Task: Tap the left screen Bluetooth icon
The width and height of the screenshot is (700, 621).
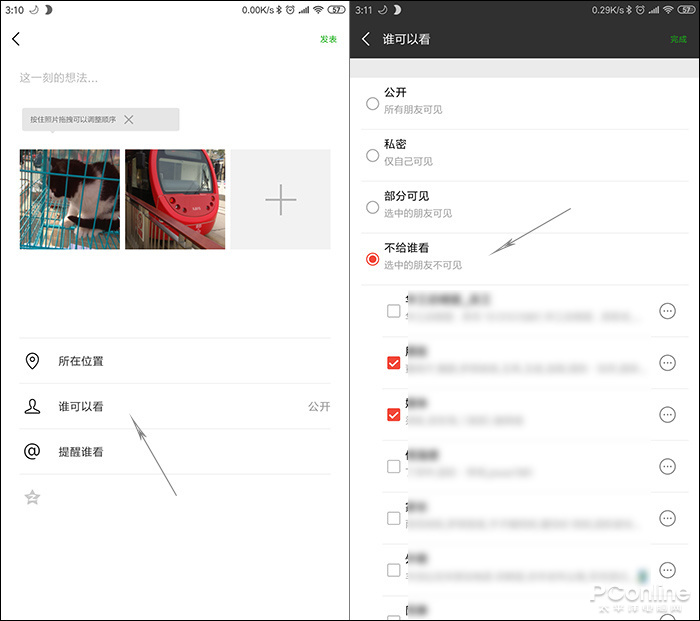Action: coord(279,10)
